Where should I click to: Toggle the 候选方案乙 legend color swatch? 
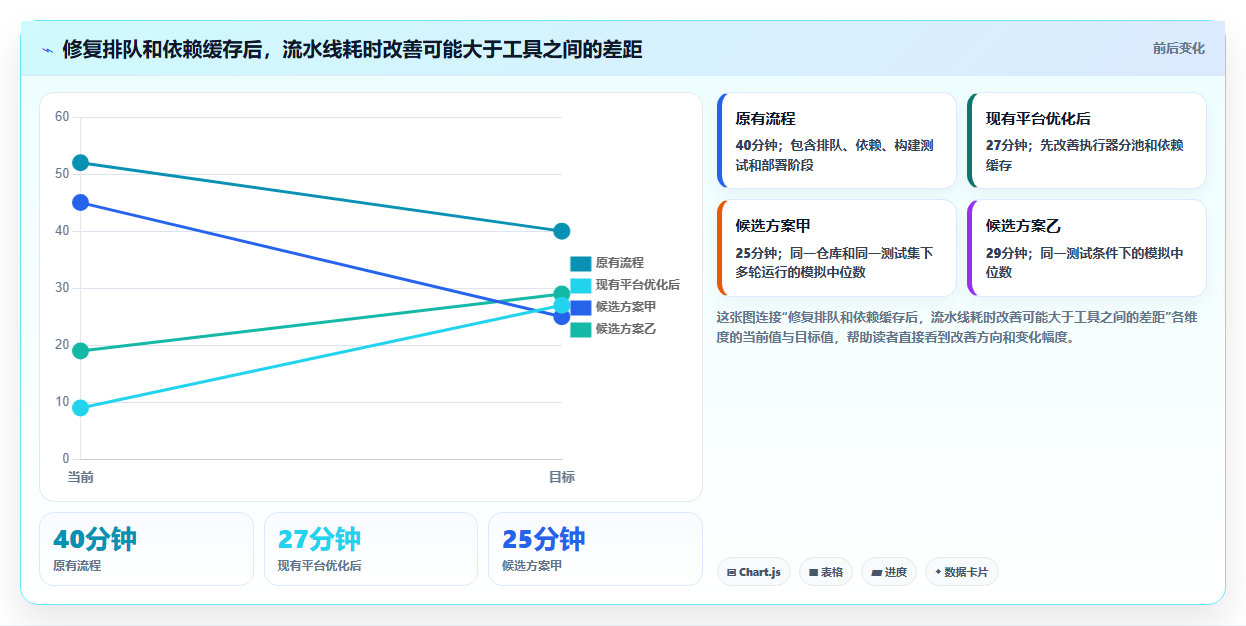pyautogui.click(x=581, y=329)
